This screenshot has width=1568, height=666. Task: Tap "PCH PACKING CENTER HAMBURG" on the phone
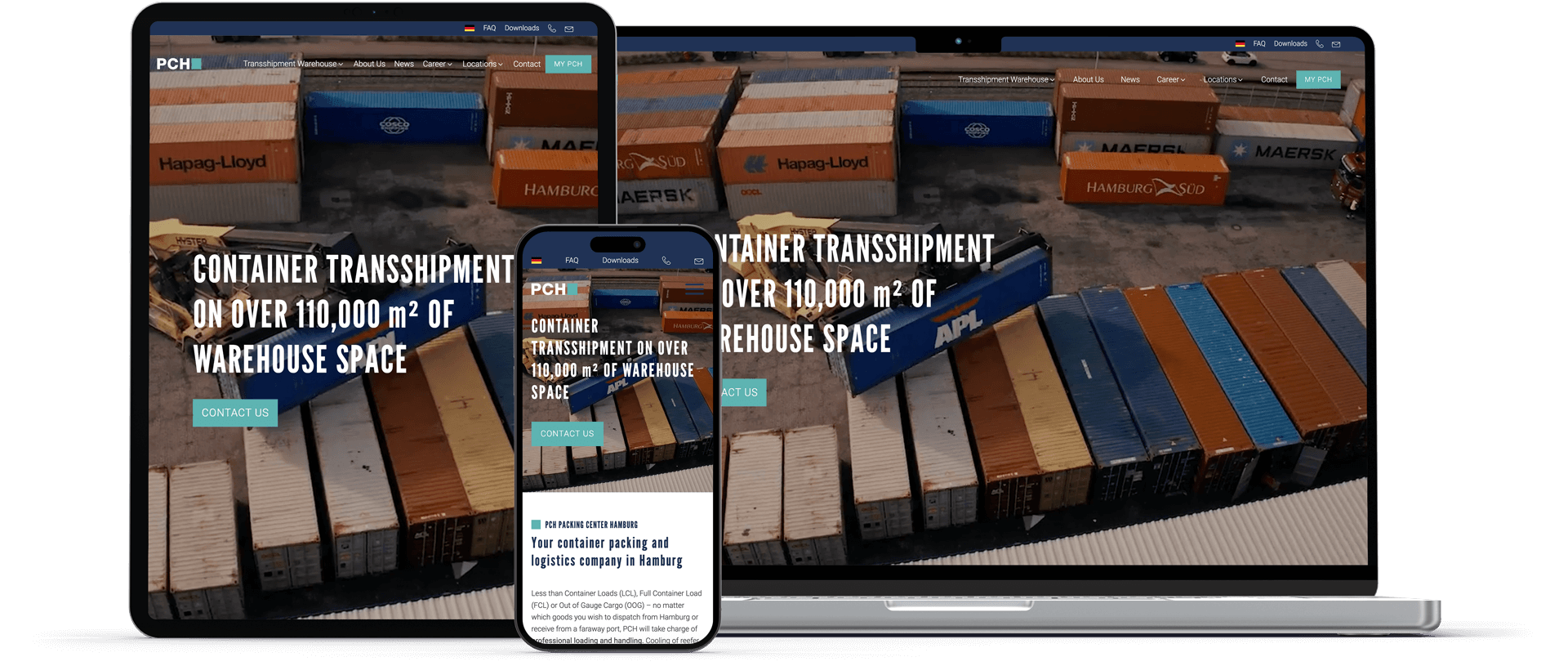pos(591,525)
